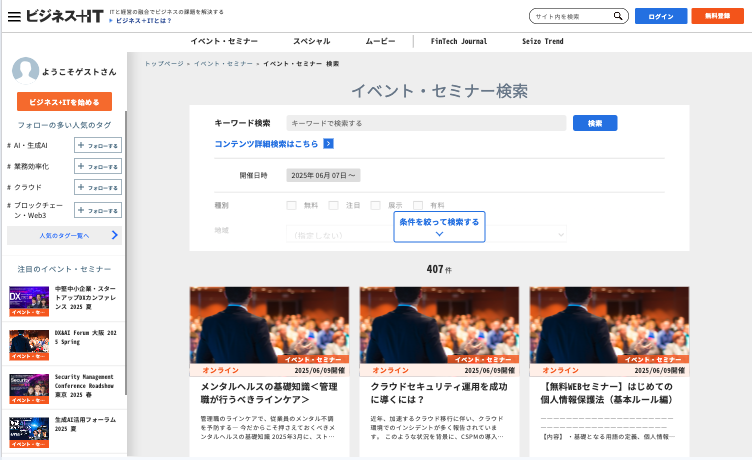The image size is (752, 460).
Task: Open the 開催日時 date picker field
Action: click(x=322, y=175)
